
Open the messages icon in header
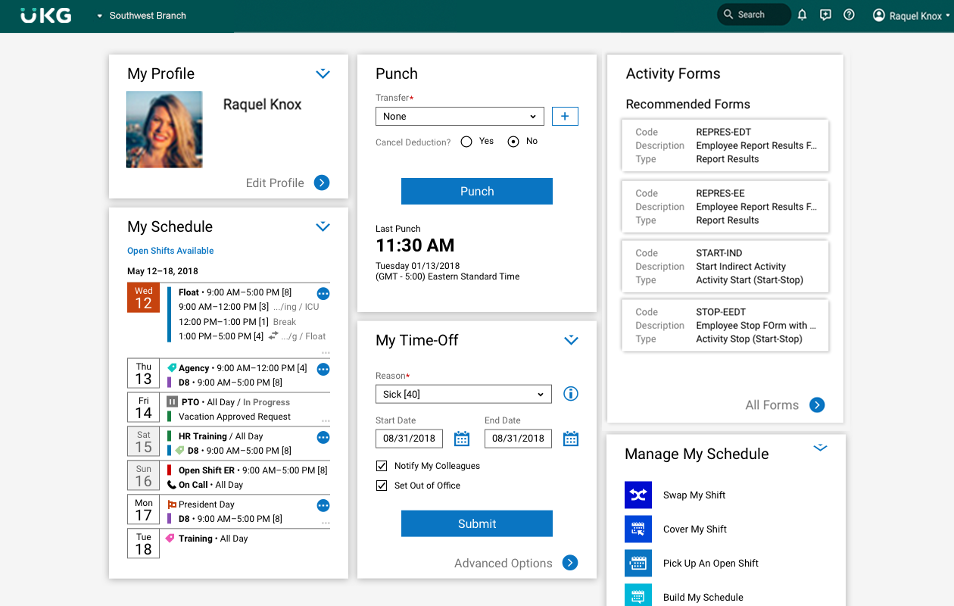point(825,15)
